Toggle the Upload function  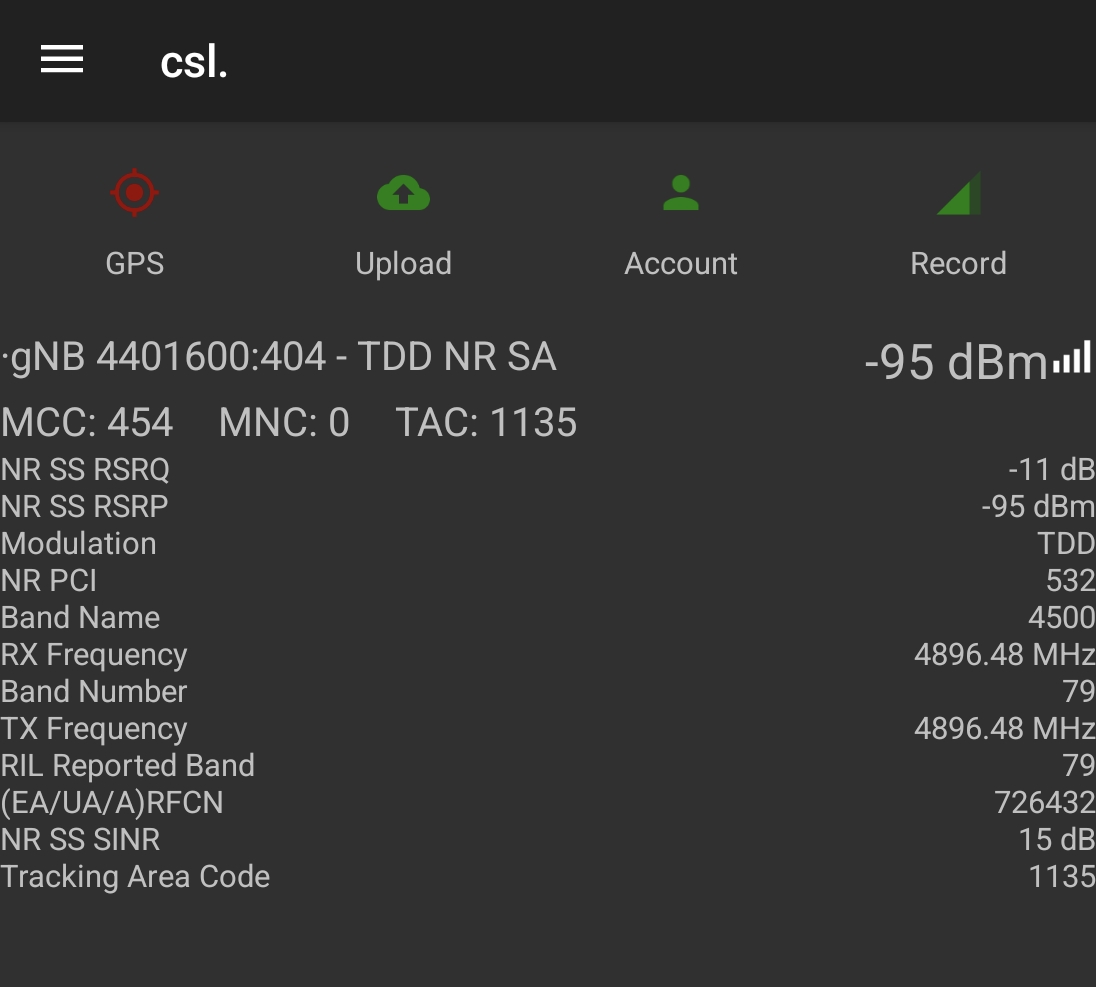tap(403, 220)
